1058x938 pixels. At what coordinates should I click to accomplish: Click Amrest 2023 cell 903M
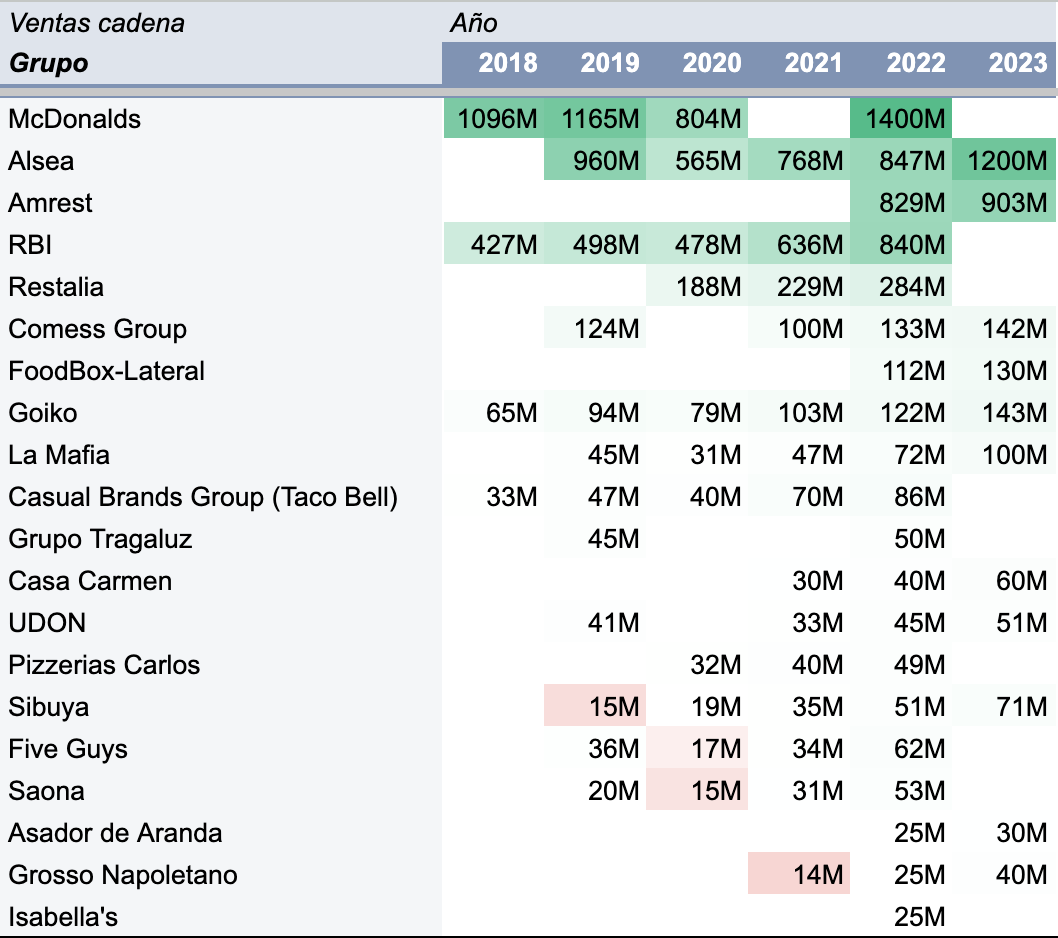(x=1004, y=202)
